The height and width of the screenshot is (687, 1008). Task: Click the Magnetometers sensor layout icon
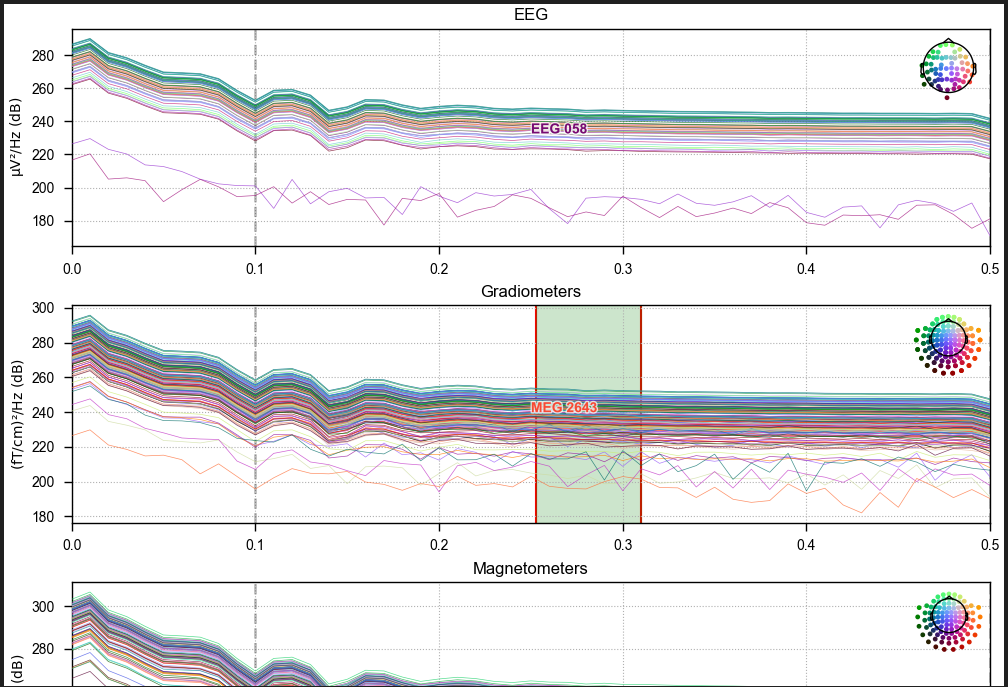pos(948,621)
